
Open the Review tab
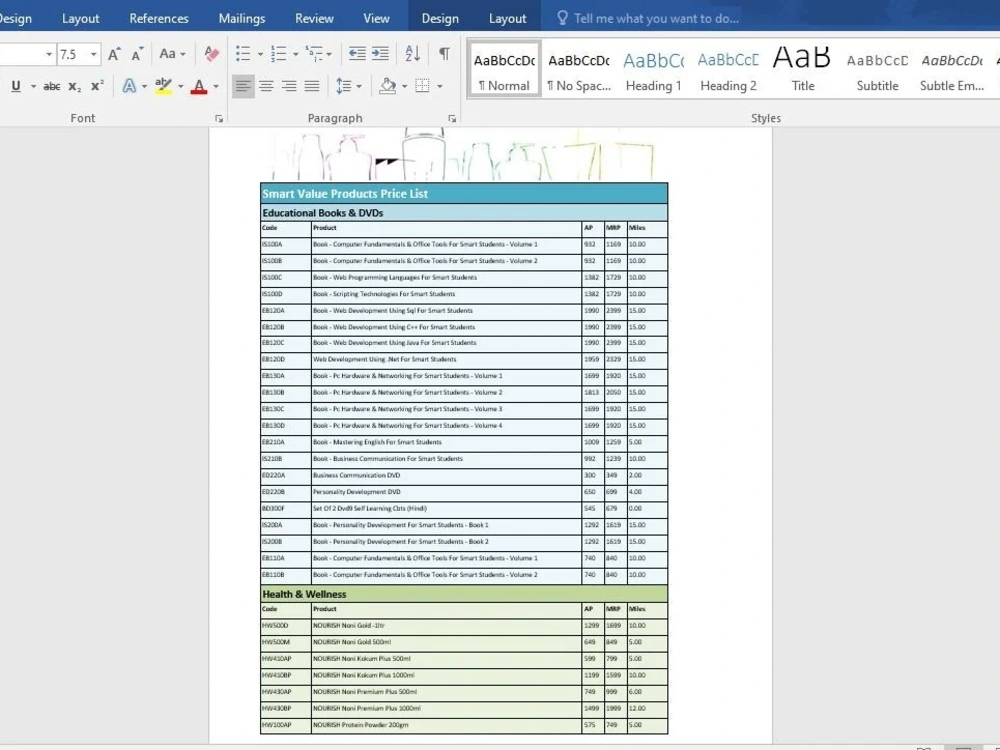314,18
